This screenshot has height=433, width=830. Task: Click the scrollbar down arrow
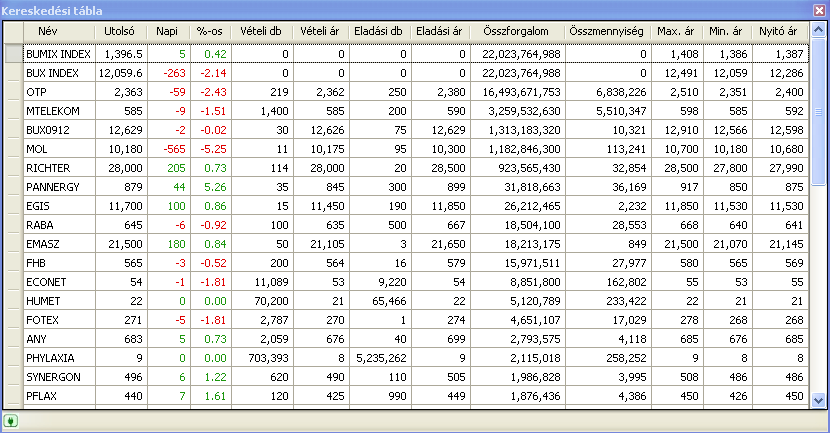(818, 400)
